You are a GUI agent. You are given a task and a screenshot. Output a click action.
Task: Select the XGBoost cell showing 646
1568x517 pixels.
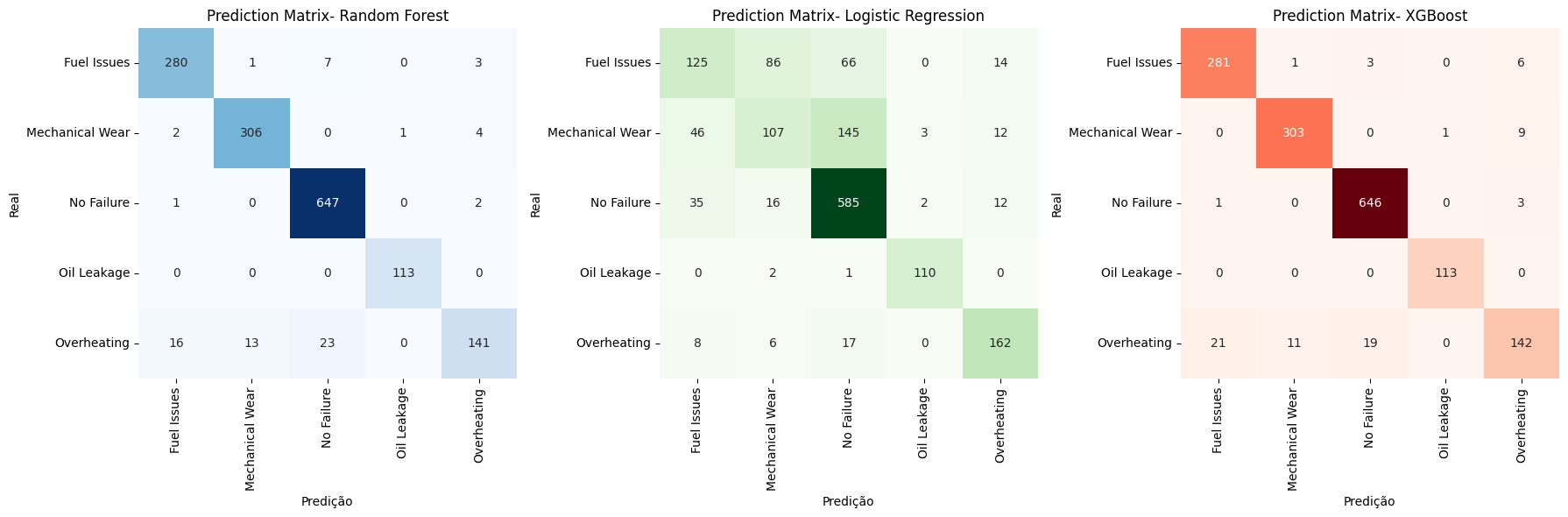point(1370,203)
